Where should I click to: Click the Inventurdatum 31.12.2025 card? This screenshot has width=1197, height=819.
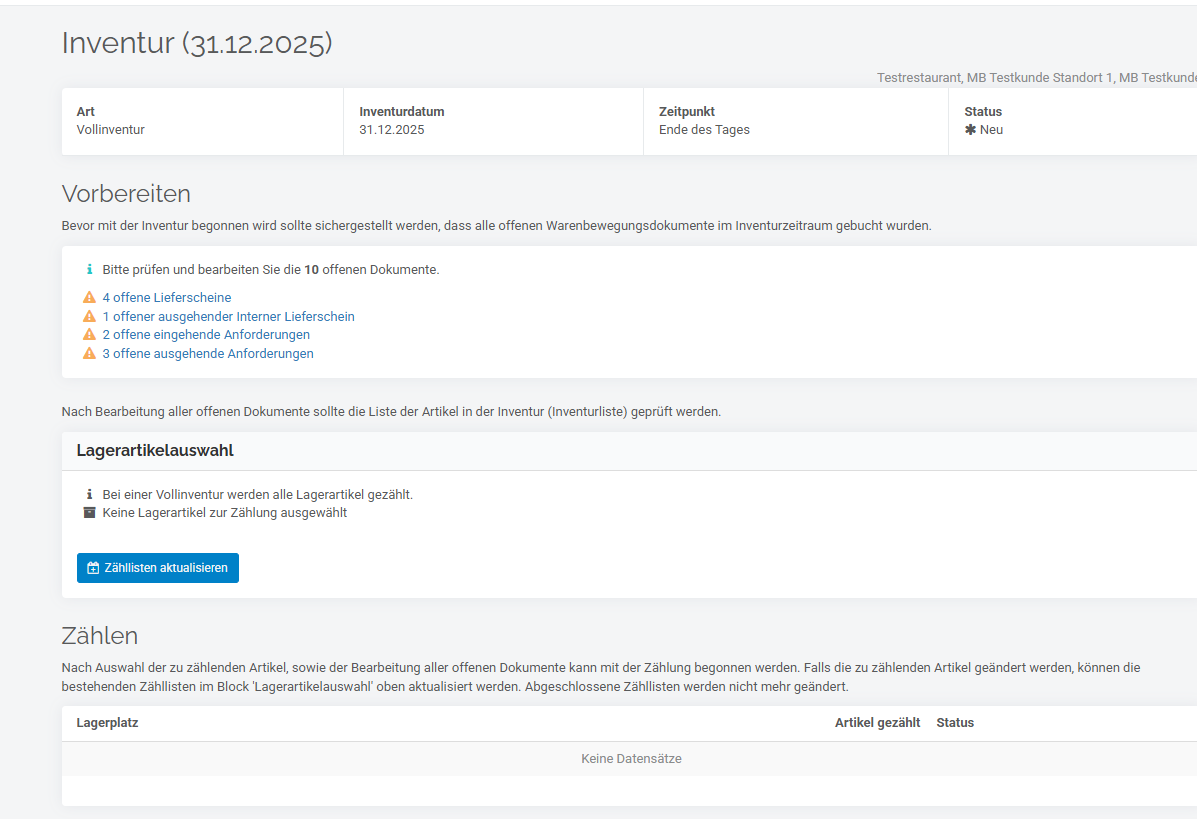pyautogui.click(x=493, y=121)
